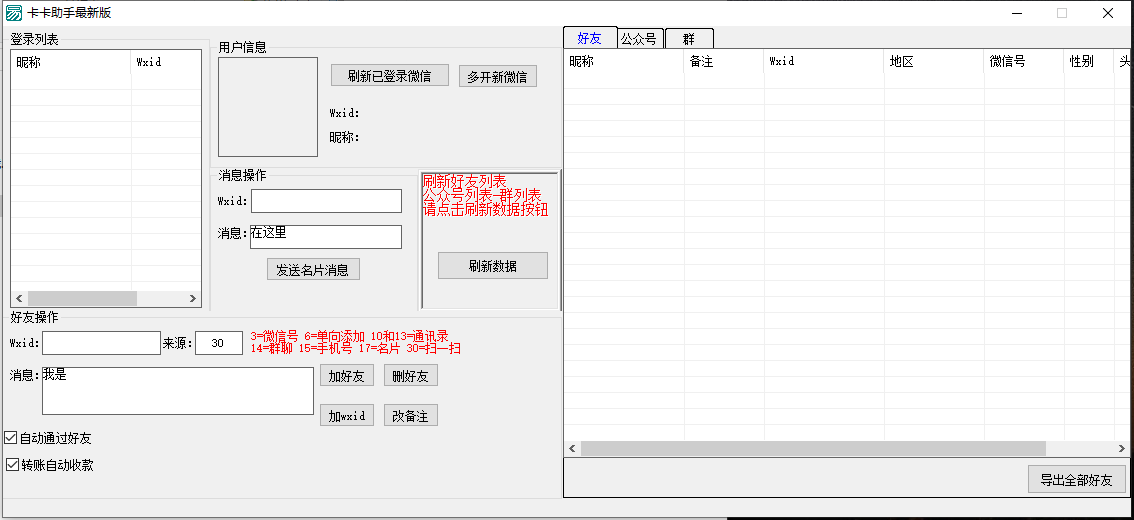1134x520 pixels.
Task: Toggle the 自动通过好友 checkbox
Action: 11,438
